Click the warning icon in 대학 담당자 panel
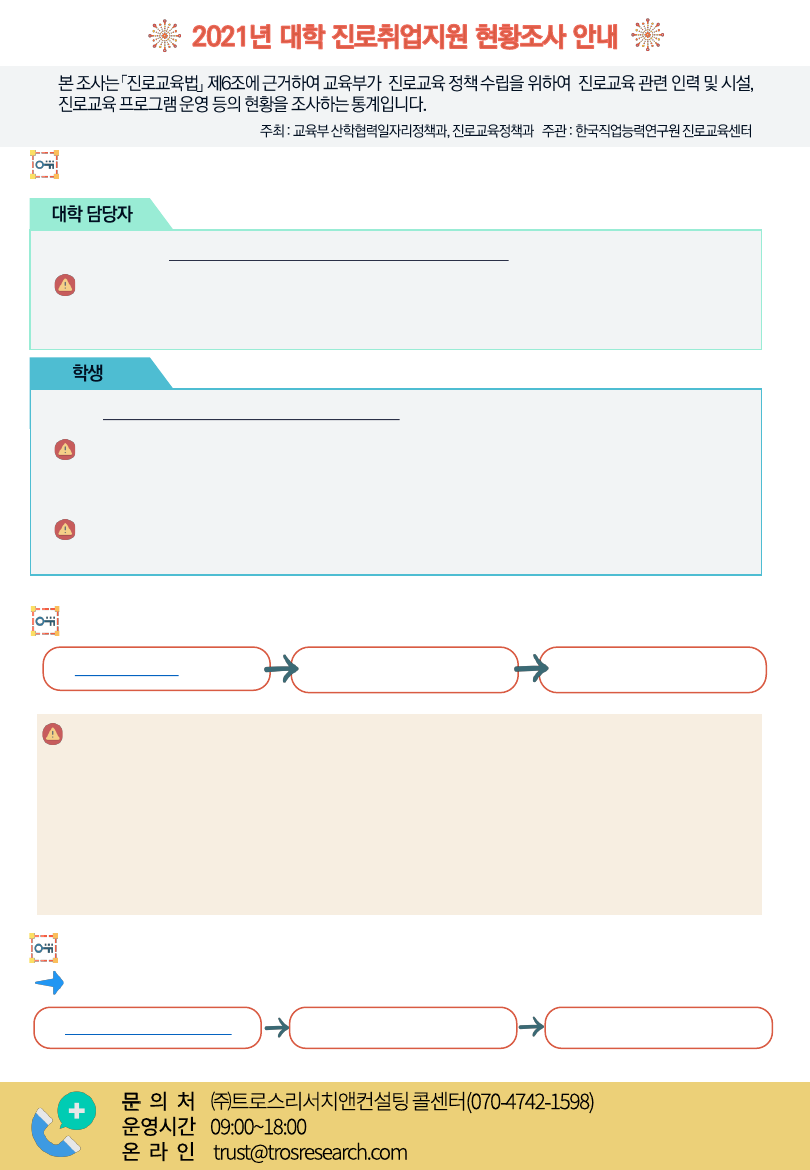This screenshot has width=810, height=1170. 65,285
